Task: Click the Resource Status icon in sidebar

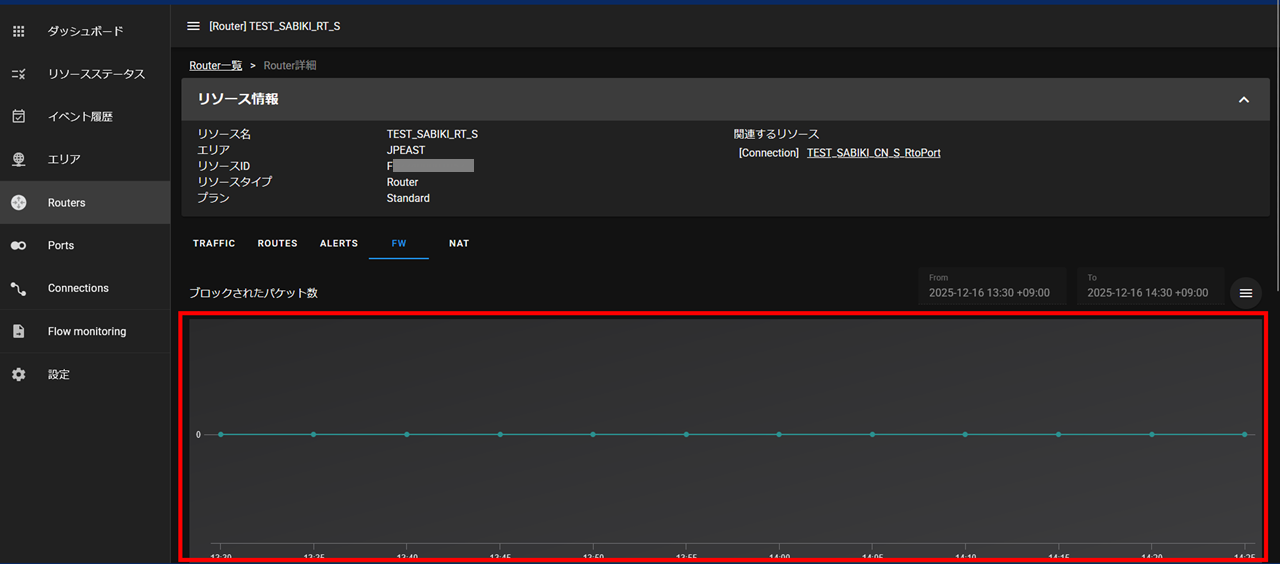Action: tap(18, 74)
